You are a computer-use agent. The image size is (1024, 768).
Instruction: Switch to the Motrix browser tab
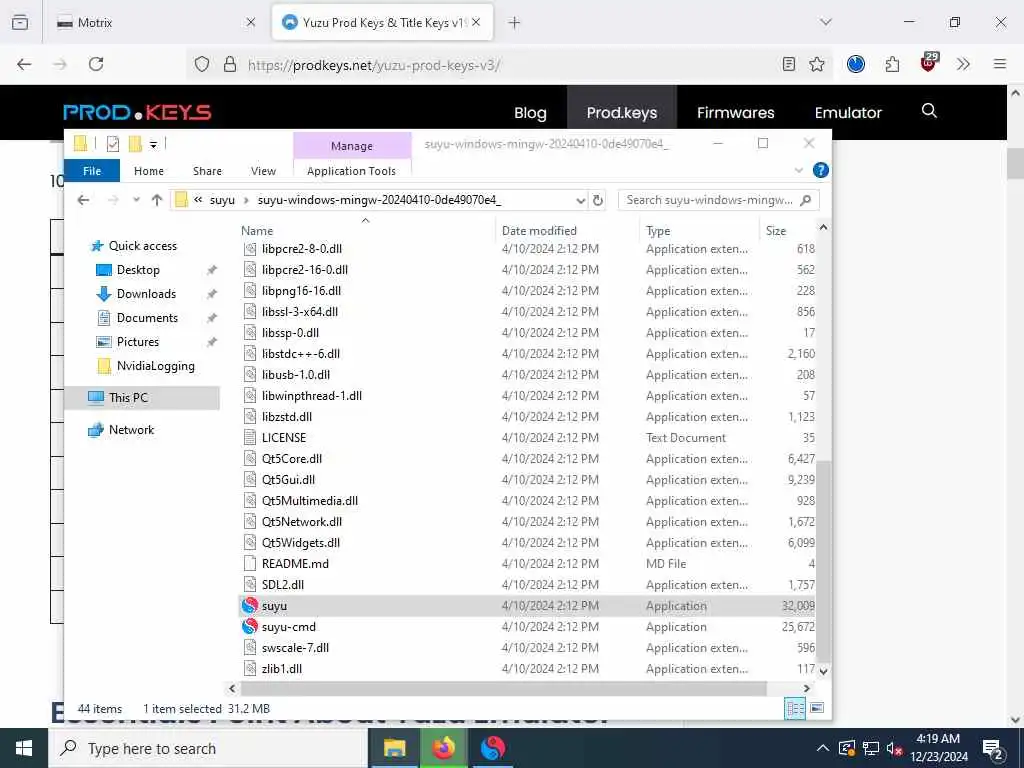pyautogui.click(x=155, y=22)
